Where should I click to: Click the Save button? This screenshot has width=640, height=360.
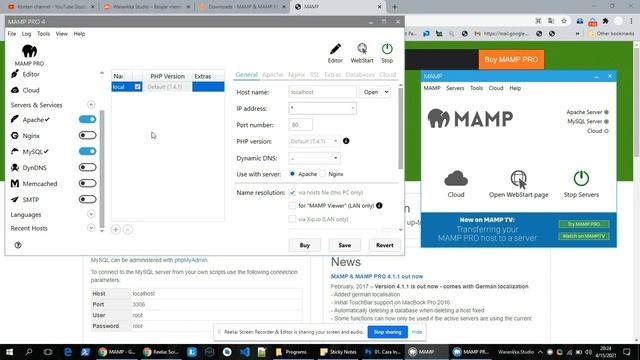click(344, 245)
